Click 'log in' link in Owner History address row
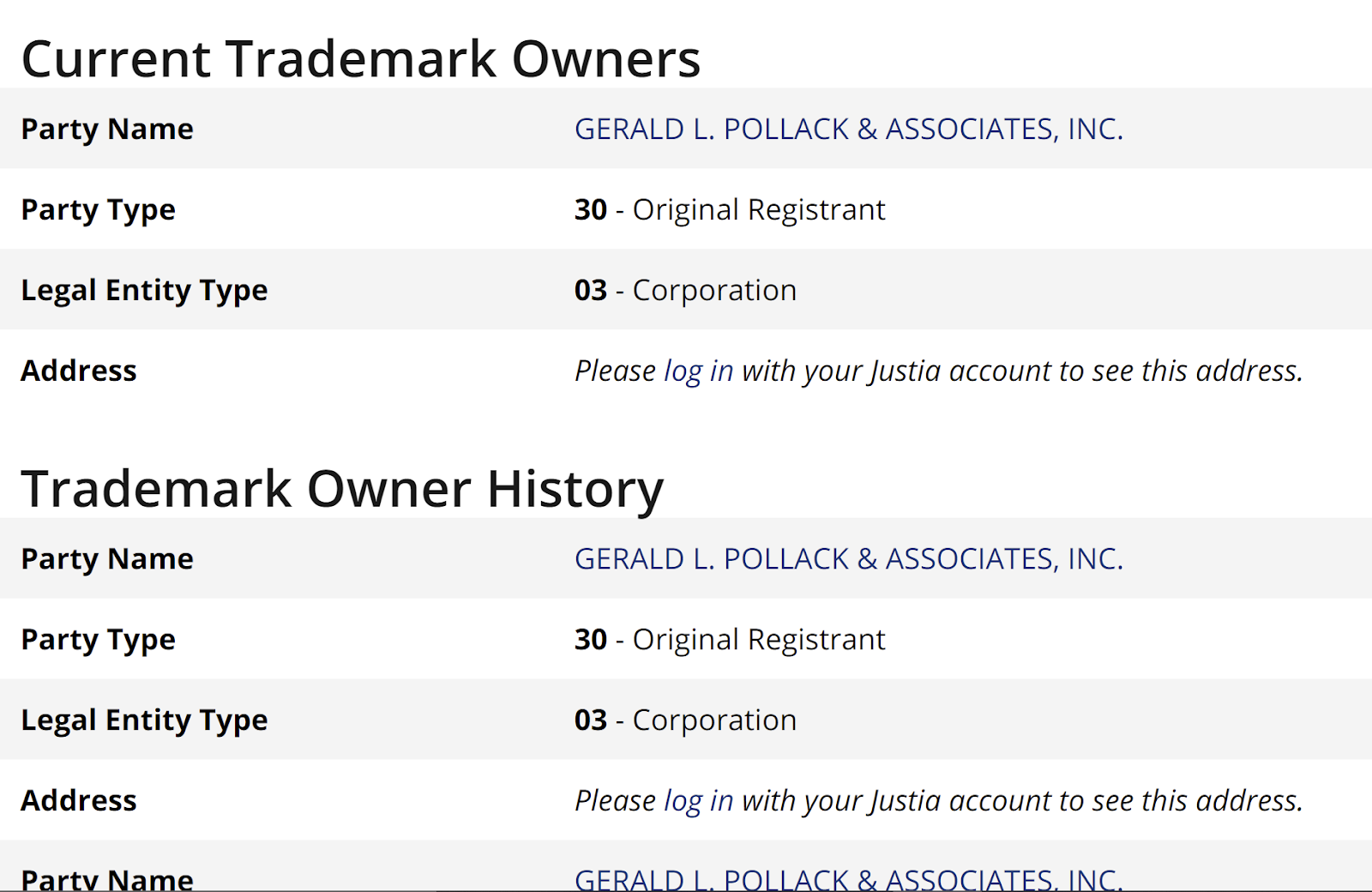This screenshot has width=1372, height=892. pyautogui.click(x=698, y=801)
